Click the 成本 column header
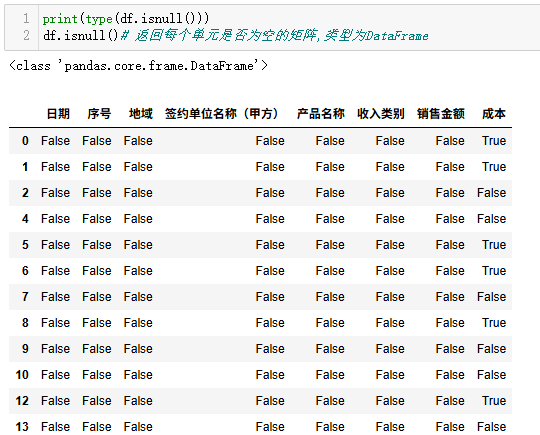Viewport: 540px width, 435px height. coord(494,114)
